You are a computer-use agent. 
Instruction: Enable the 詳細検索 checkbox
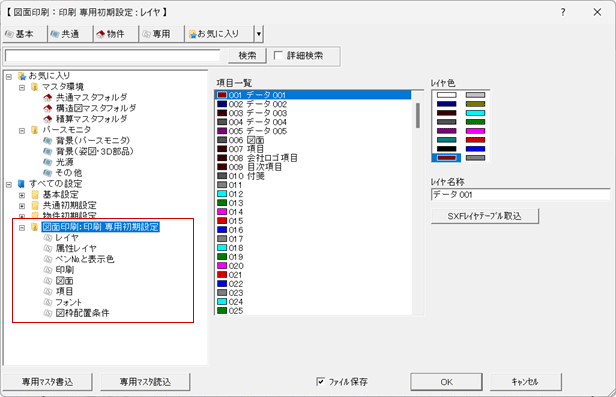(278, 56)
